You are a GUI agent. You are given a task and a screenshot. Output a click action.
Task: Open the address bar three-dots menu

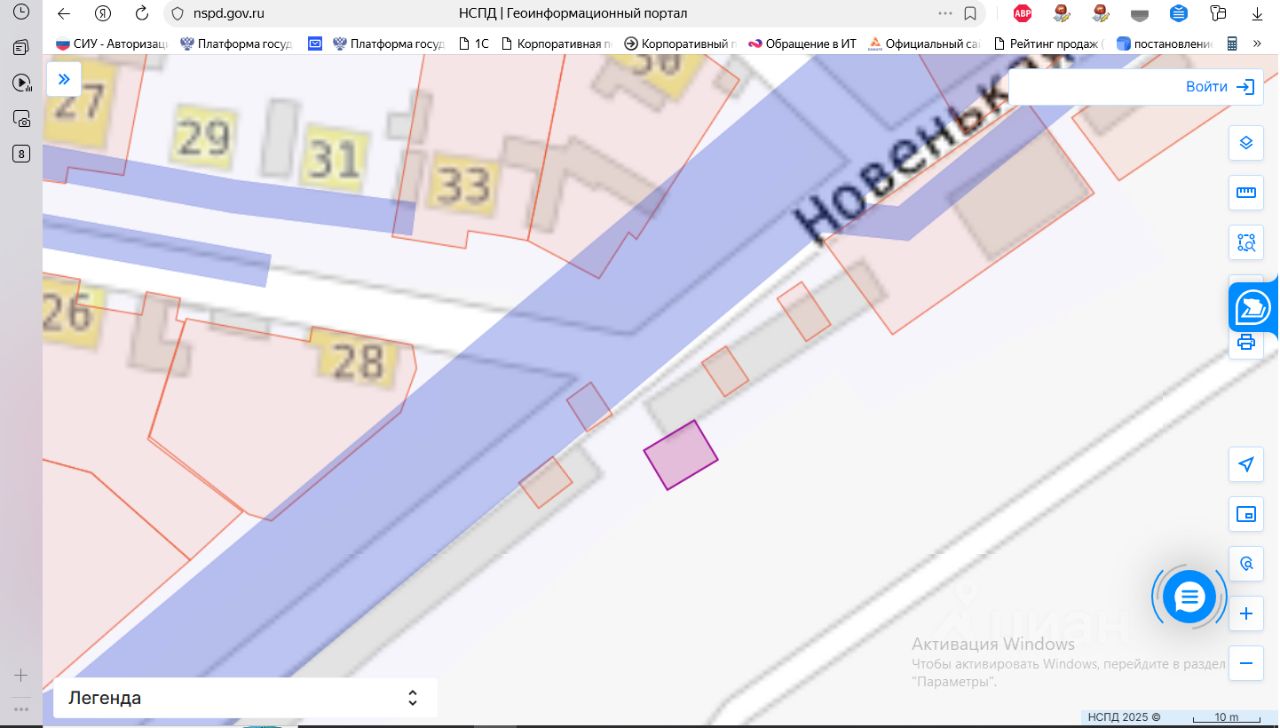click(x=946, y=14)
